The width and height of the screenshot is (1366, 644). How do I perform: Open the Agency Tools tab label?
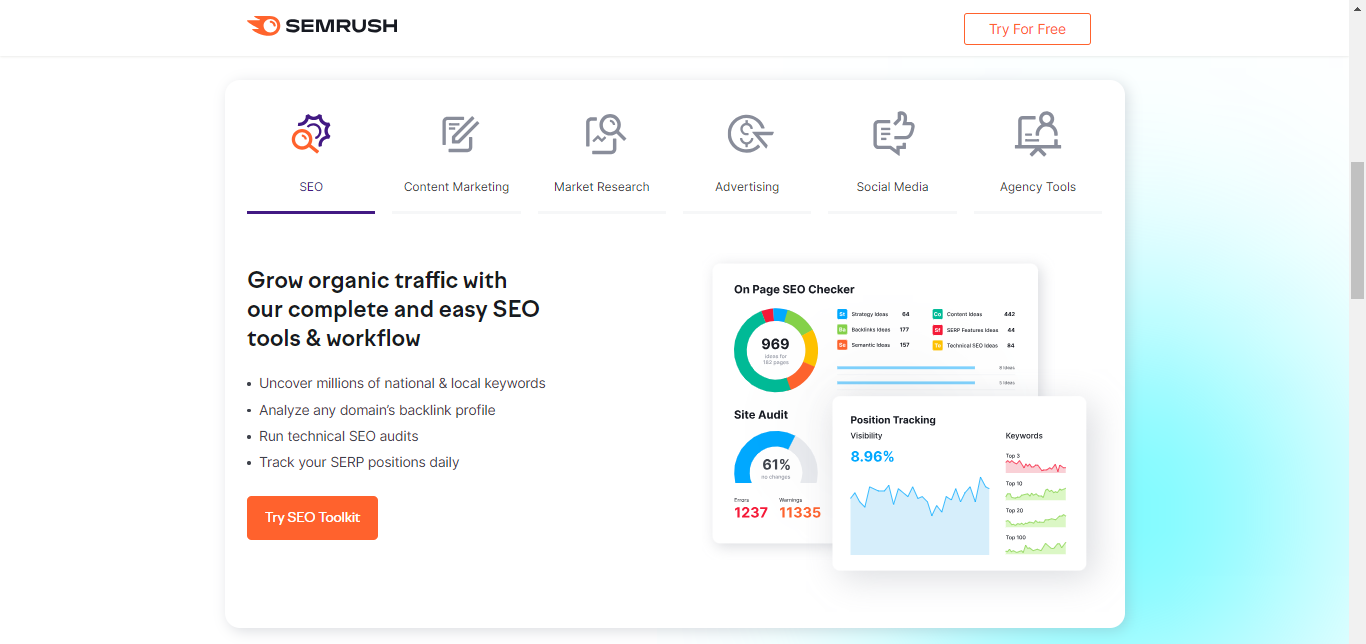(1038, 187)
